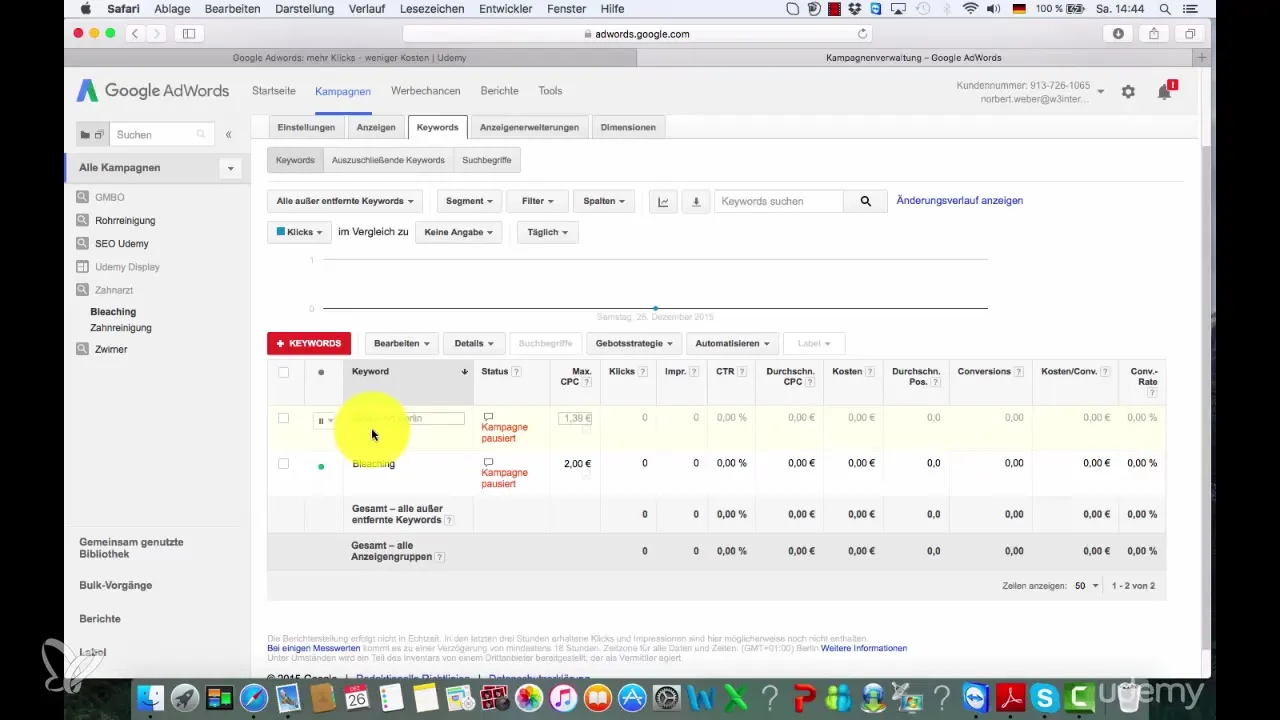The image size is (1280, 720).
Task: Select Auszuschließende Keywords sub-tab
Action: click(x=388, y=160)
